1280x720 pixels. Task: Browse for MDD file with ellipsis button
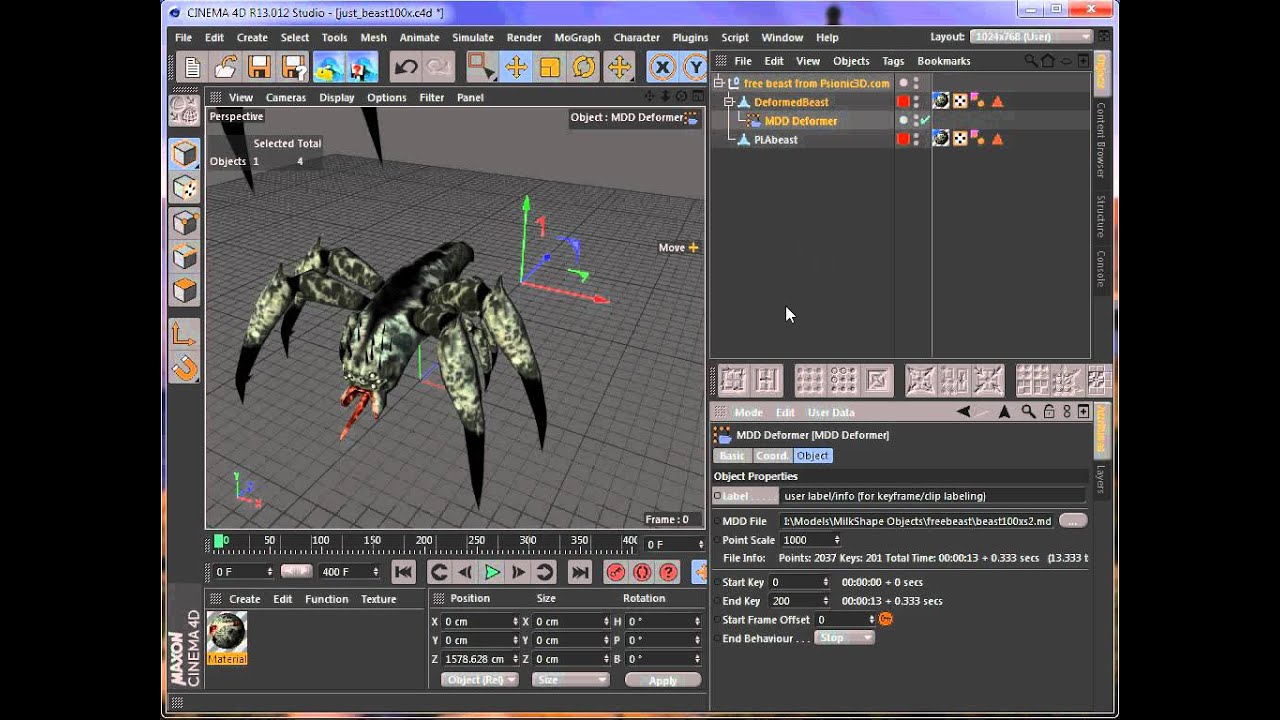(x=1072, y=521)
